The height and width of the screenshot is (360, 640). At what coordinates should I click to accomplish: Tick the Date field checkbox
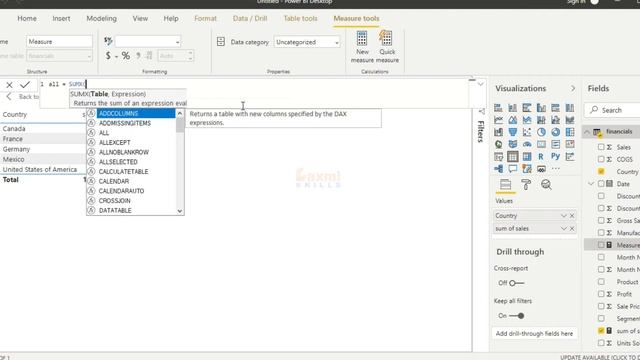click(x=601, y=184)
